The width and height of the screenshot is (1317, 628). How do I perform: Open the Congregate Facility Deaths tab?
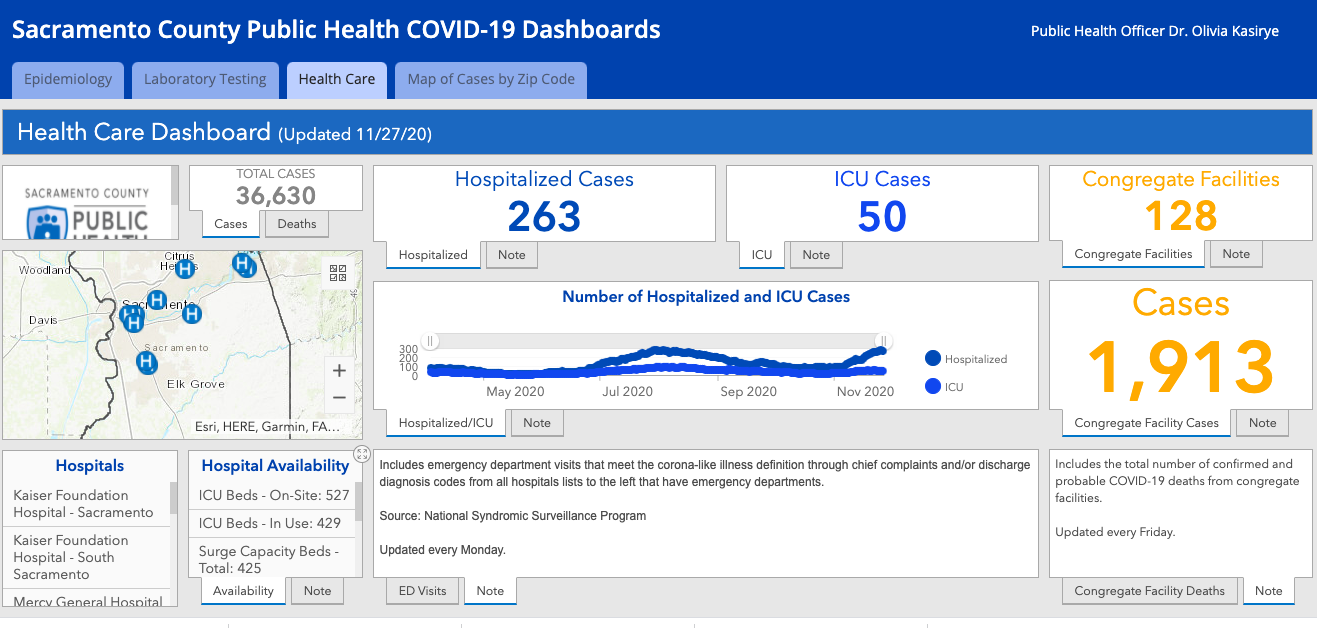pos(1149,591)
